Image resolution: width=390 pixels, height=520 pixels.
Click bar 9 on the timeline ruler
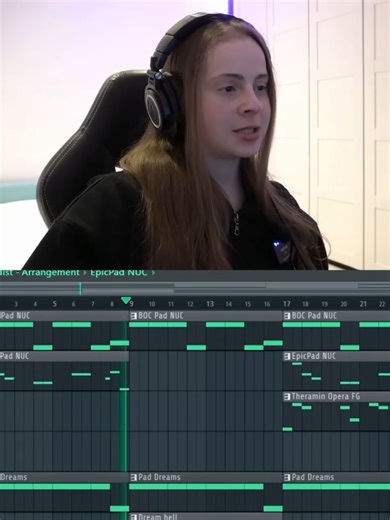[x=132, y=304]
